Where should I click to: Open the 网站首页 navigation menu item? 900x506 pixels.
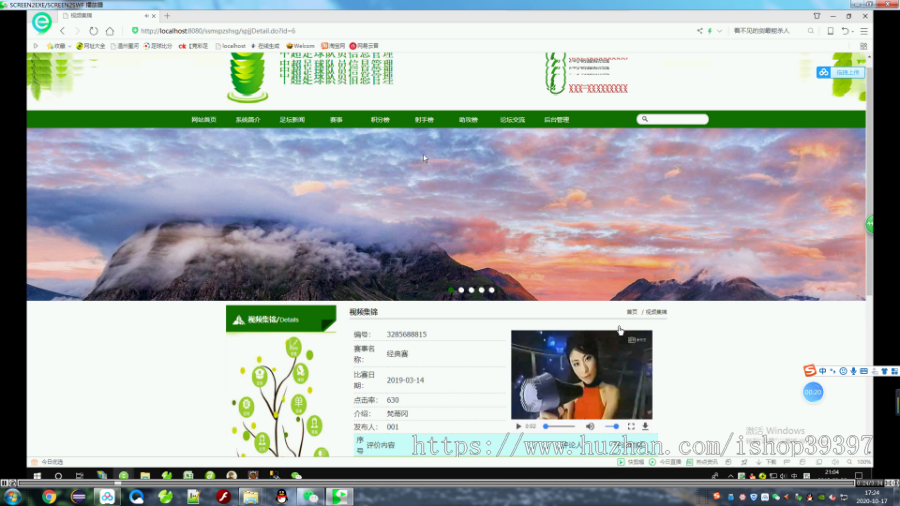coord(204,120)
